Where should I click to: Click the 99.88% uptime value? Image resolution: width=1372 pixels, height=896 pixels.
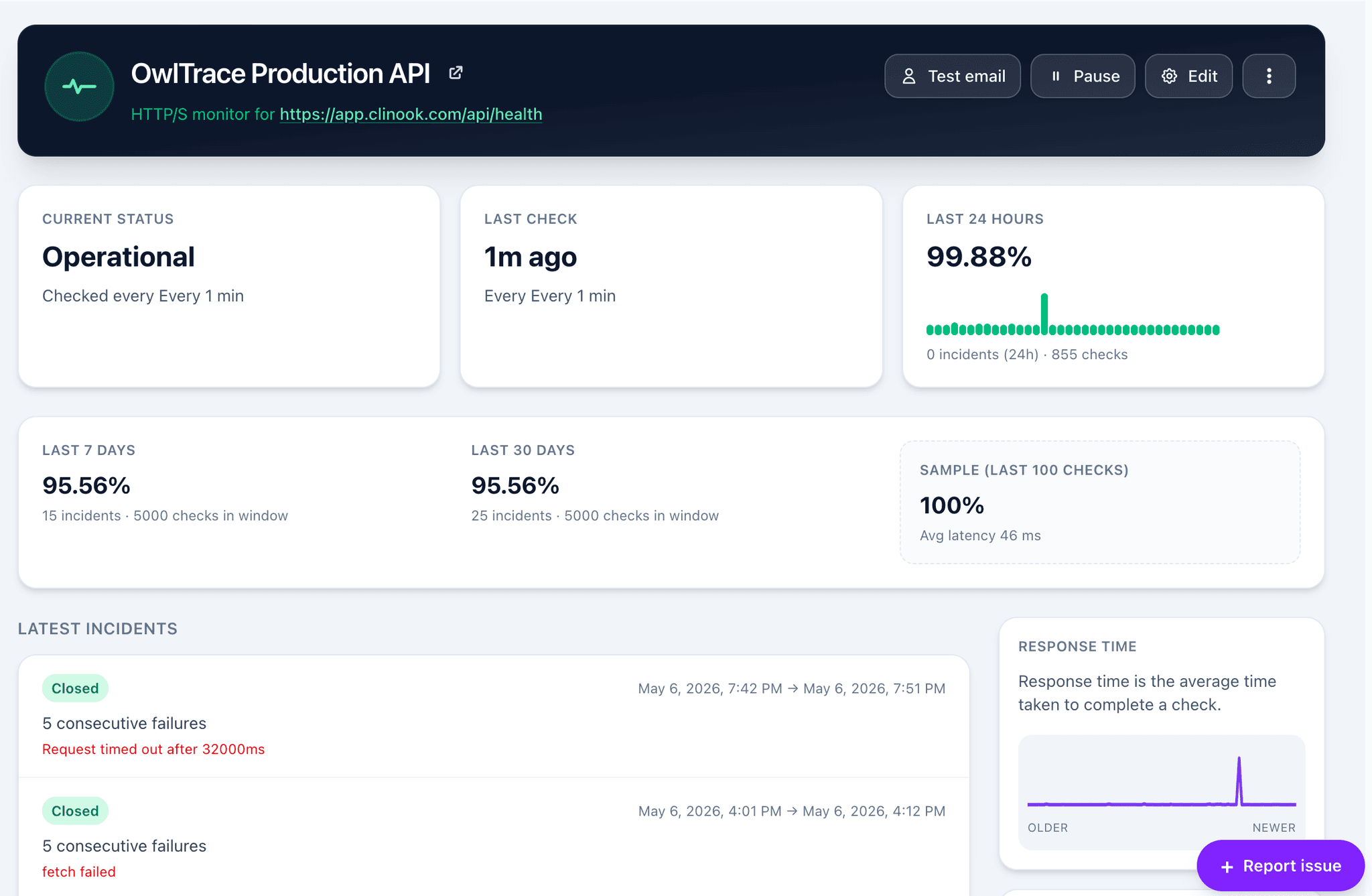click(979, 257)
